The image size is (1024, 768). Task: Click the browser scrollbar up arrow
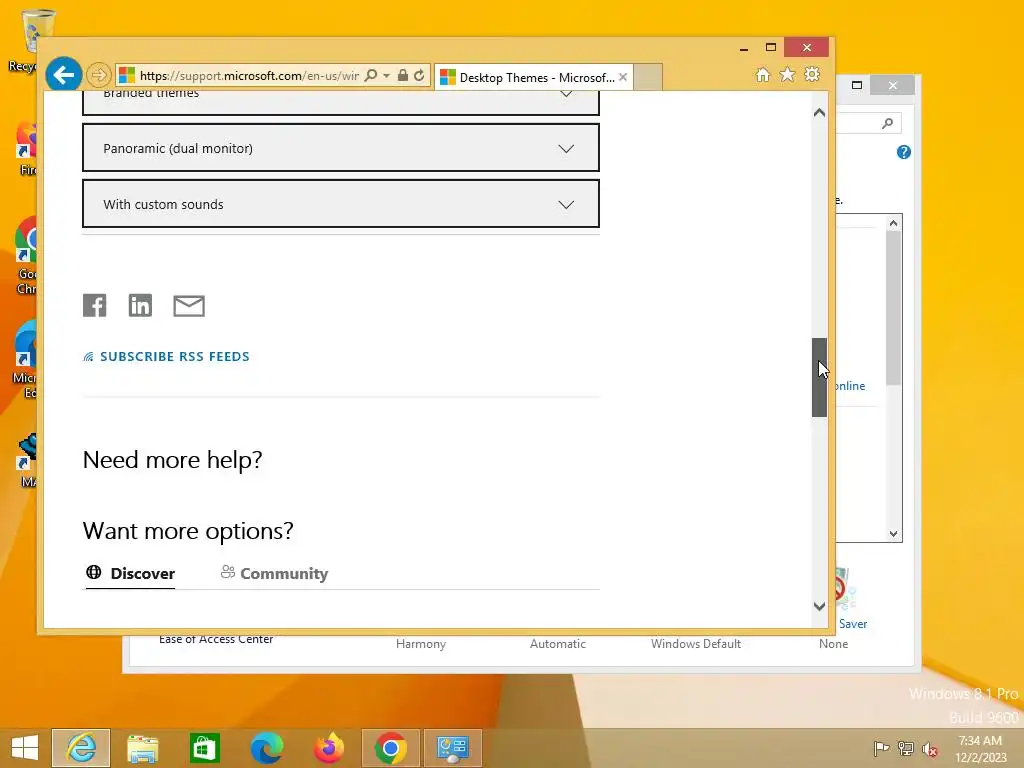pos(820,113)
